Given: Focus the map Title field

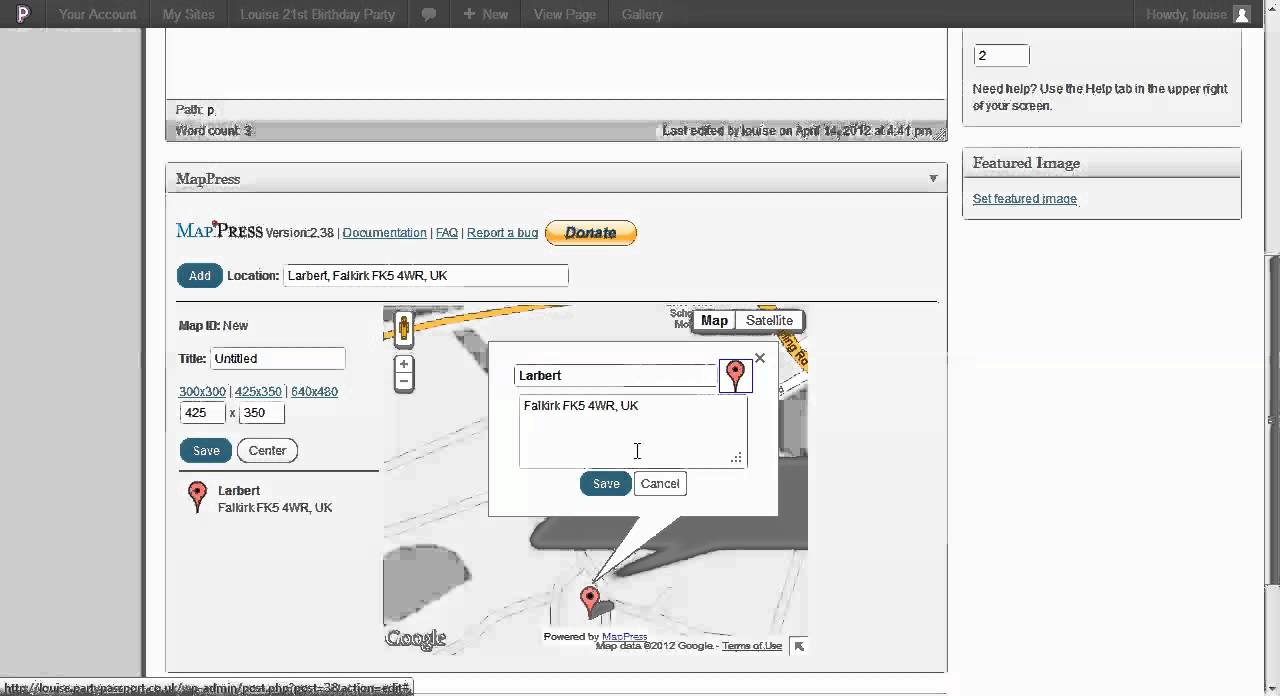Looking at the screenshot, I should (278, 359).
